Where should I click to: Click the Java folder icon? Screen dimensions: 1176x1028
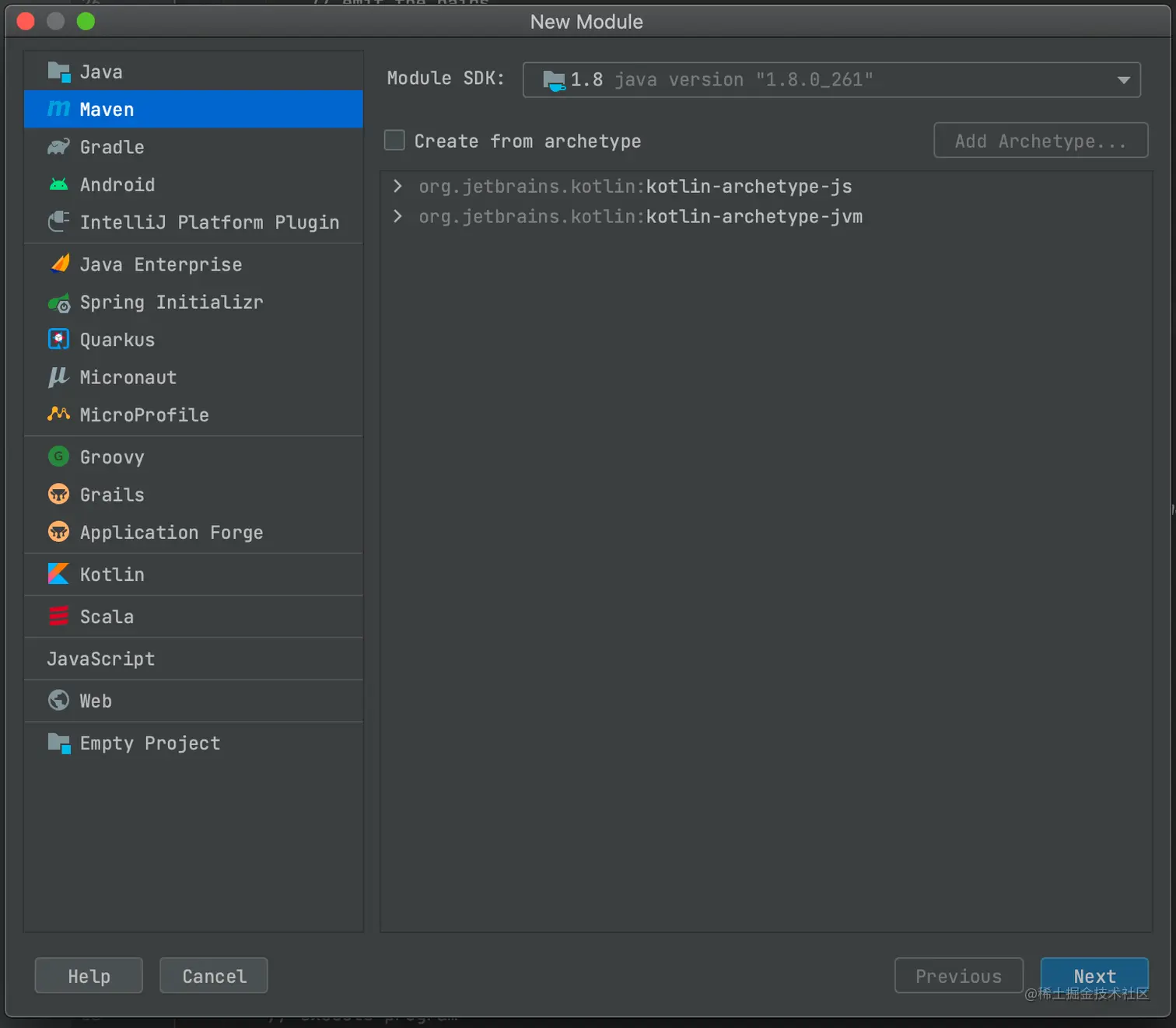tap(59, 72)
